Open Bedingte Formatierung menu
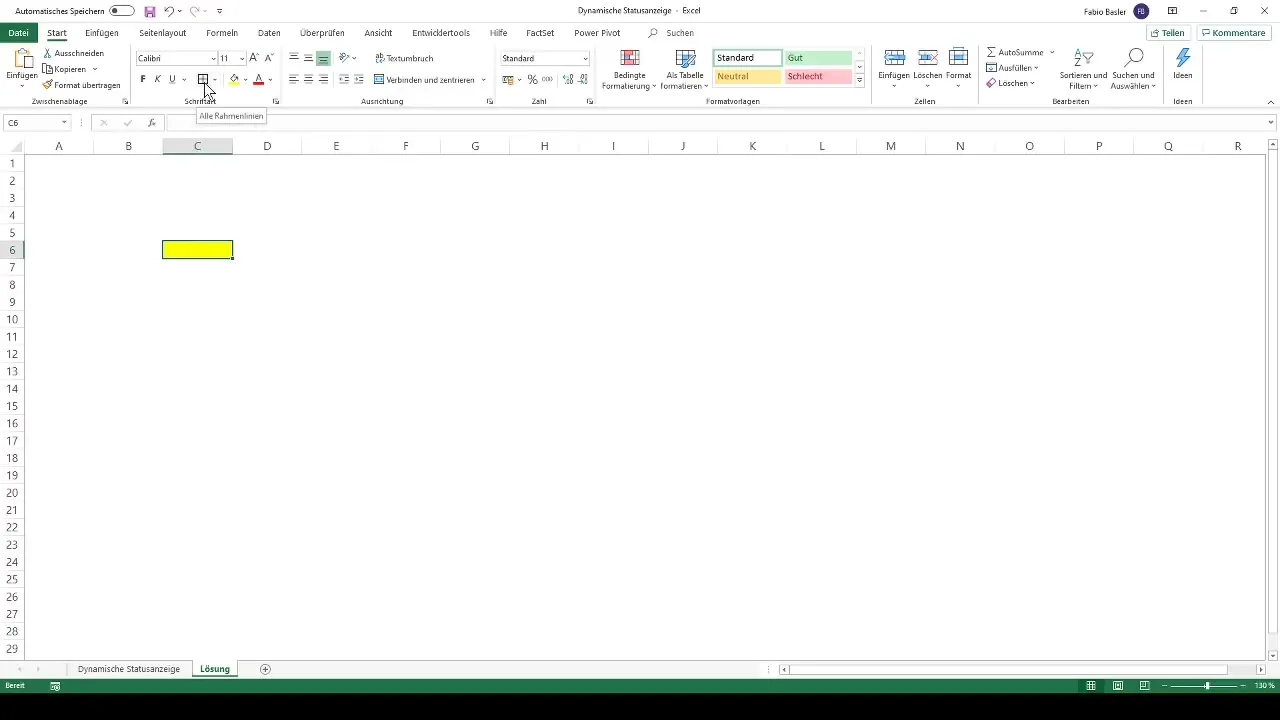This screenshot has width=1280, height=720. tap(629, 69)
